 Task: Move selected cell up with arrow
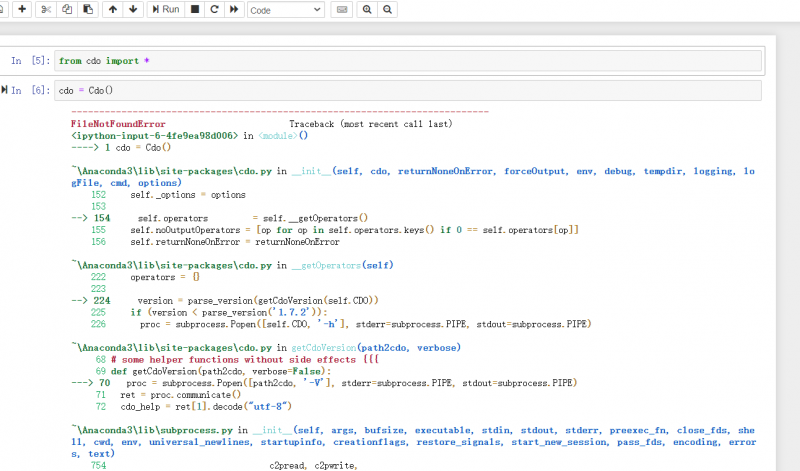click(112, 9)
